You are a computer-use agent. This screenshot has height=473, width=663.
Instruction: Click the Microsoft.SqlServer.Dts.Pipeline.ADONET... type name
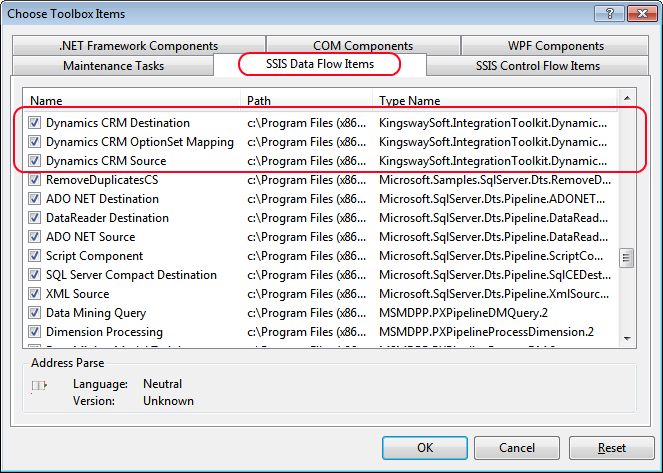tap(492, 199)
